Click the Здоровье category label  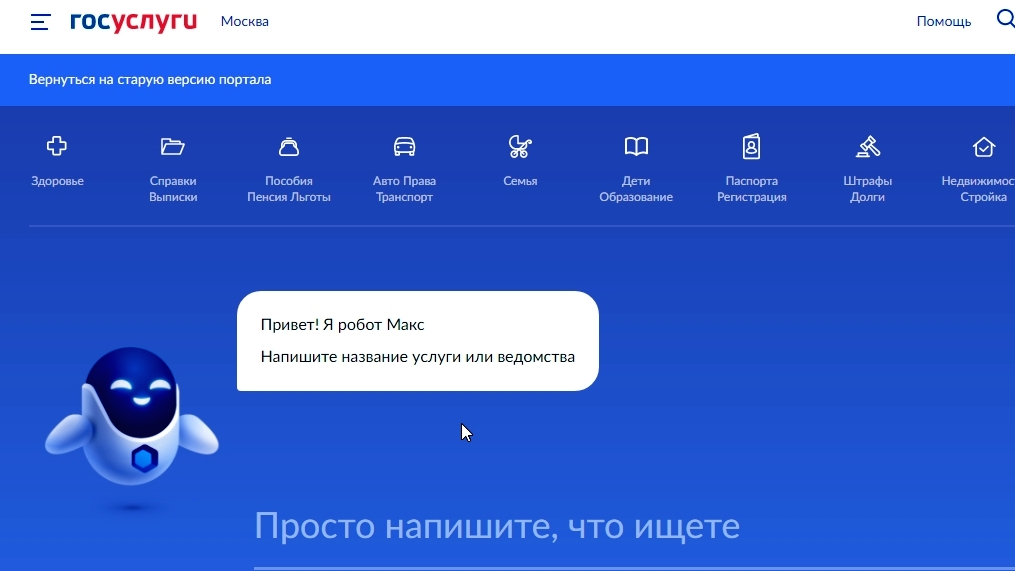pos(57,182)
